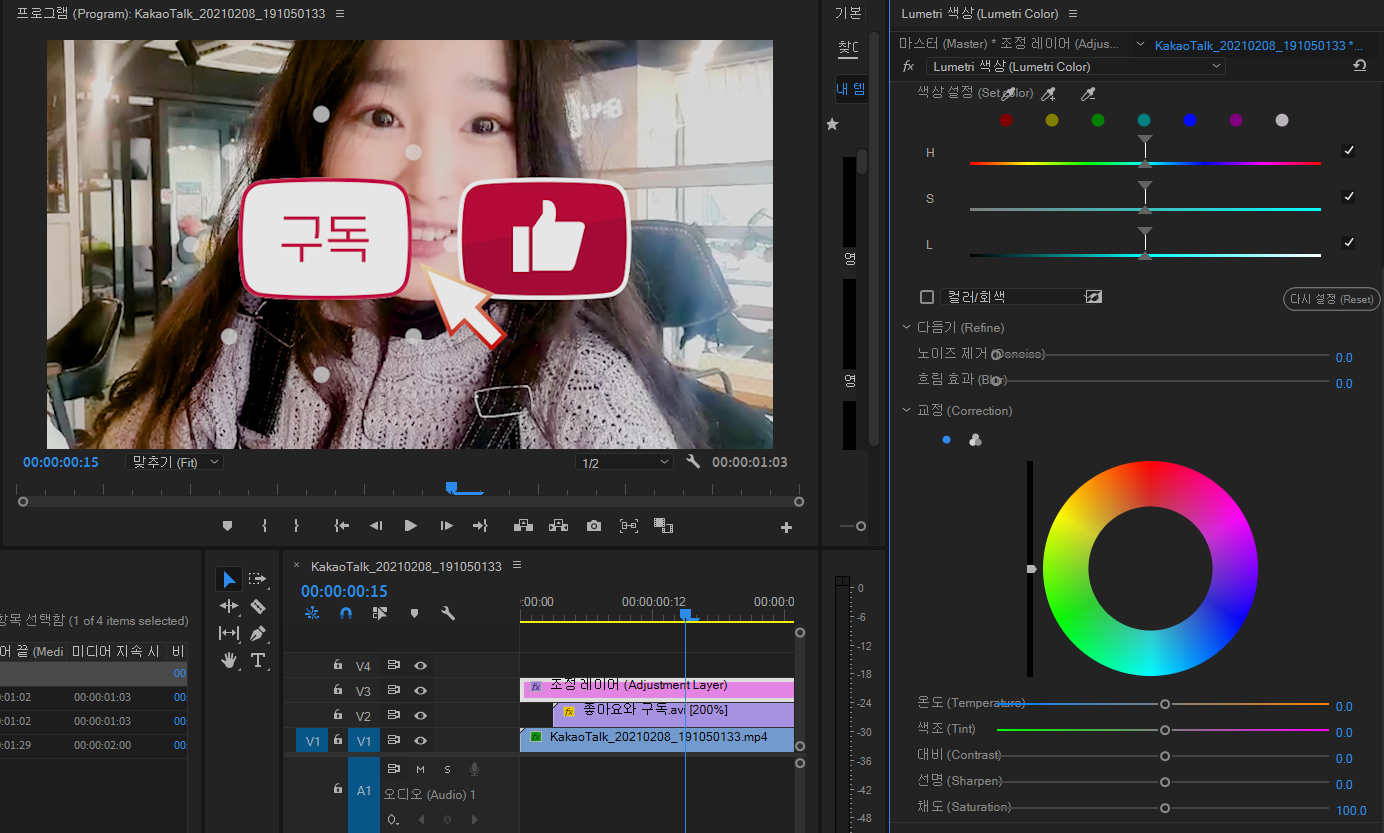Open the Lumetri Color effect dropdown
The image size is (1384, 833).
(1076, 66)
